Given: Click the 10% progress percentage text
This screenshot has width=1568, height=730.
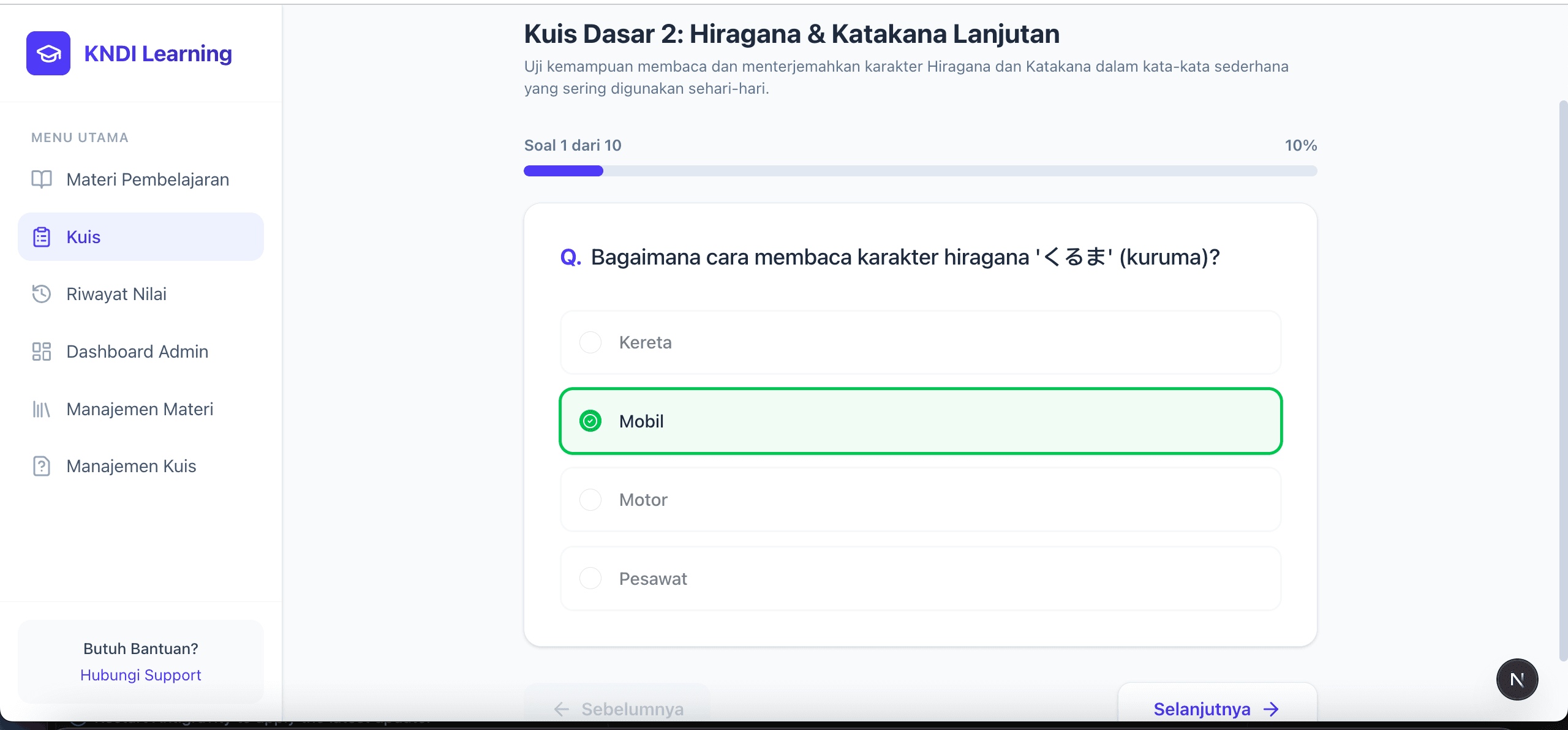Looking at the screenshot, I should (1300, 145).
